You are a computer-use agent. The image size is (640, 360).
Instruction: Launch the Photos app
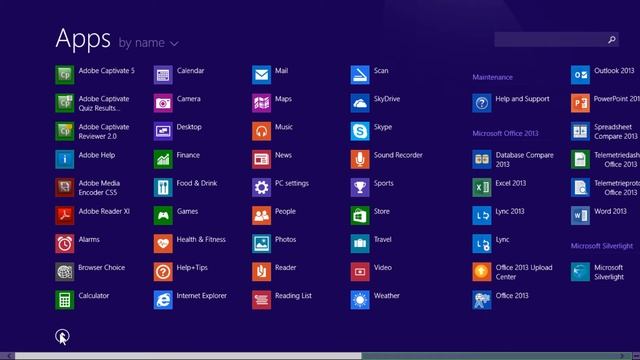coord(274,244)
